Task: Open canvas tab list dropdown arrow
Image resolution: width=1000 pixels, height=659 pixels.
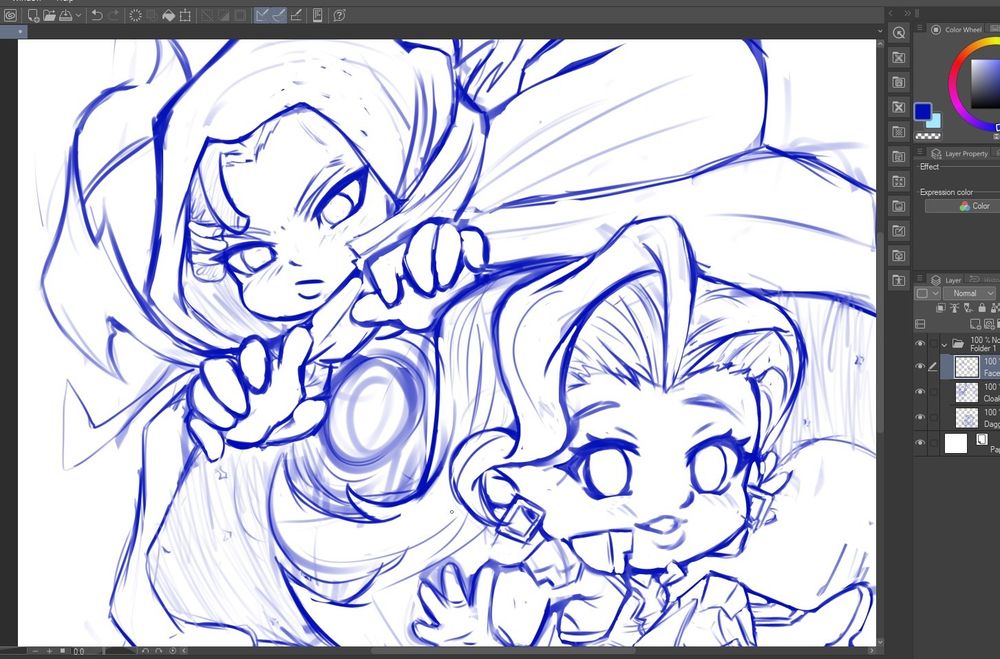Action: 879,30
